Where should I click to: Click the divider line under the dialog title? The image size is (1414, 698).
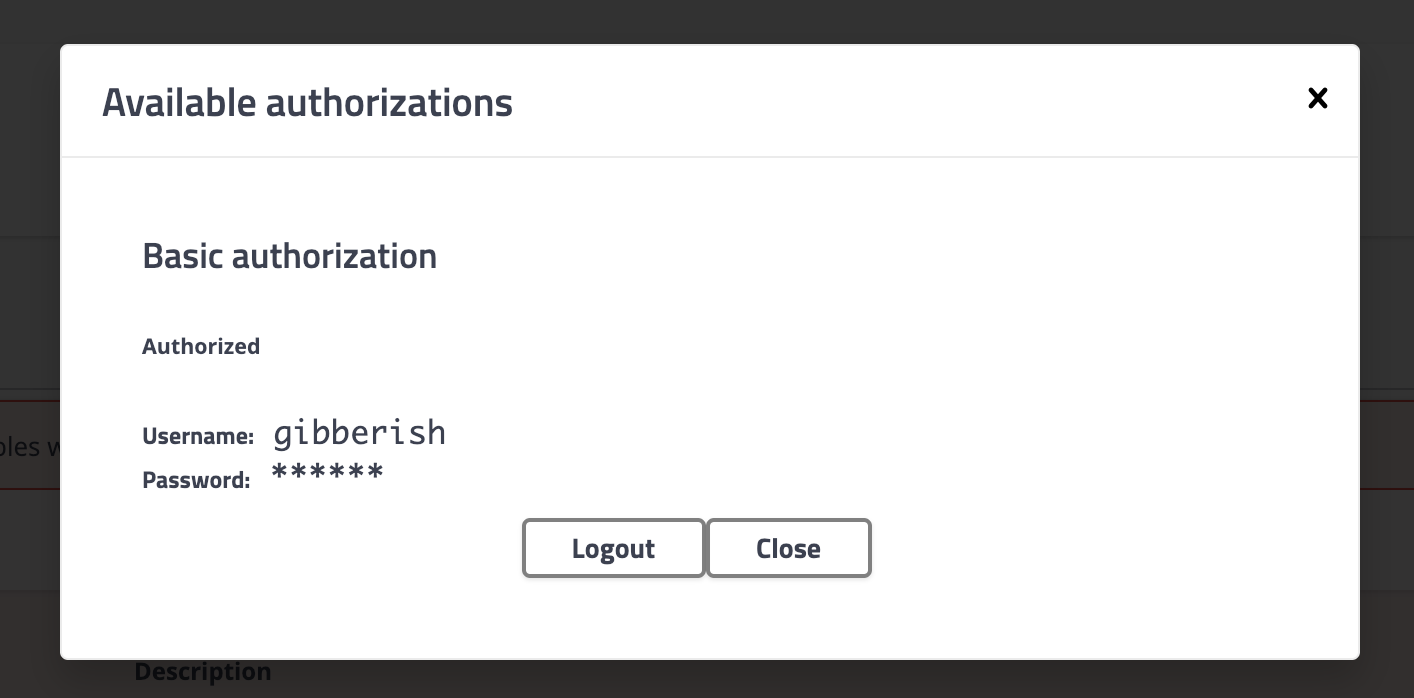point(710,157)
